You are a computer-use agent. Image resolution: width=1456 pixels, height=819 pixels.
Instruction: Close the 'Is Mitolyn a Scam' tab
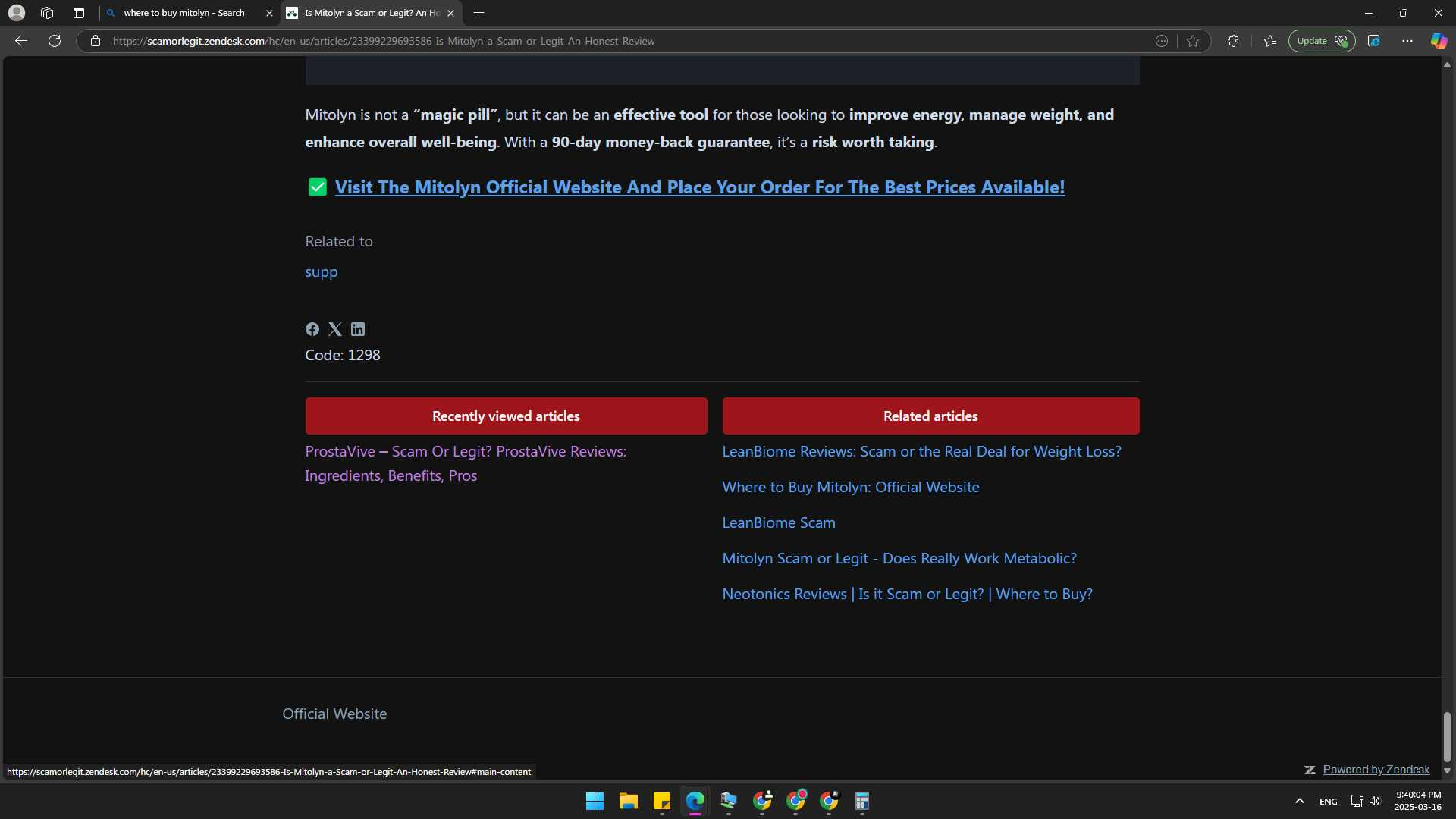click(450, 13)
